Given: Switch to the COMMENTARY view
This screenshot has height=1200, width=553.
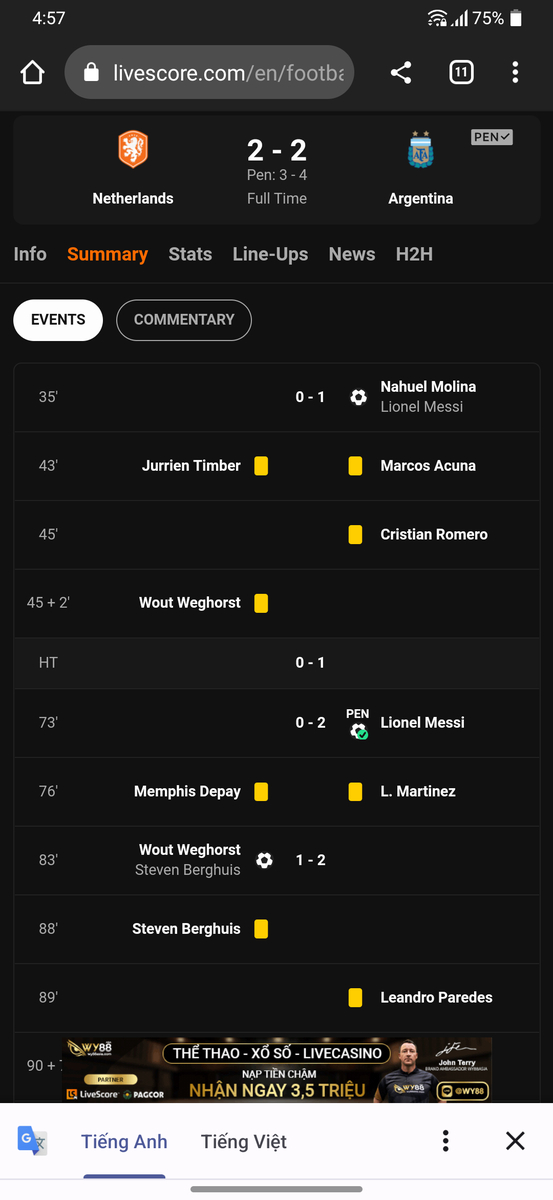Looking at the screenshot, I should click(x=184, y=320).
